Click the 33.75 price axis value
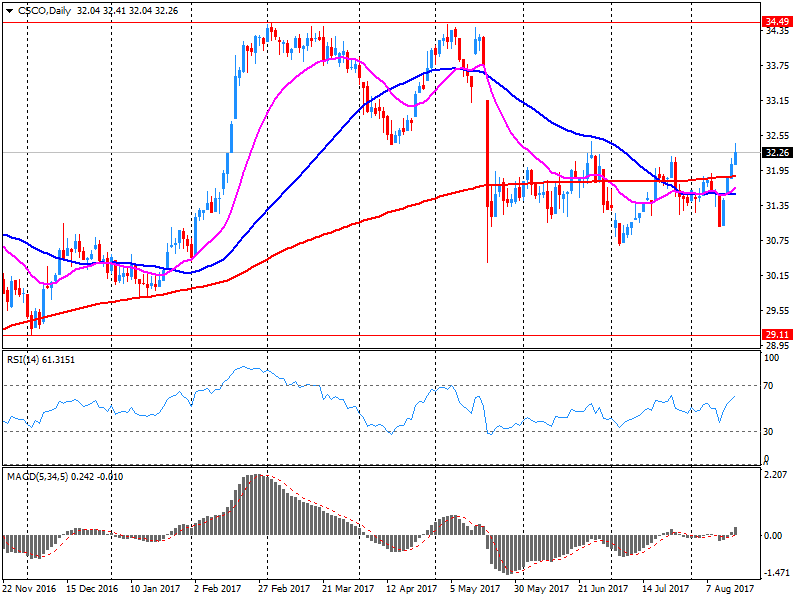Viewport: 800px width, 600px height. pyautogui.click(x=778, y=66)
